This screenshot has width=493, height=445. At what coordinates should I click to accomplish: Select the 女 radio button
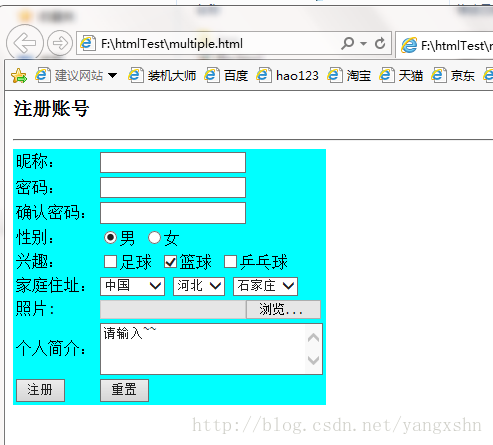point(154,238)
